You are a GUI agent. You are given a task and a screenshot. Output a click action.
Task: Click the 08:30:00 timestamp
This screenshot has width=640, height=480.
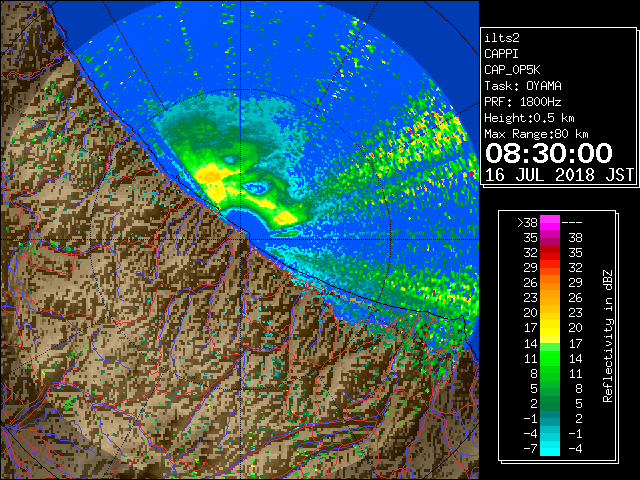[549, 153]
